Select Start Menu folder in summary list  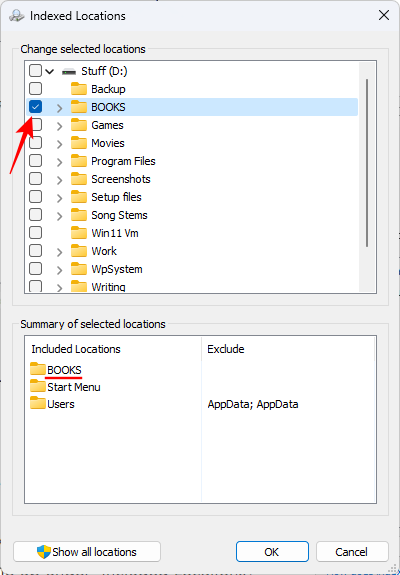click(x=65, y=387)
